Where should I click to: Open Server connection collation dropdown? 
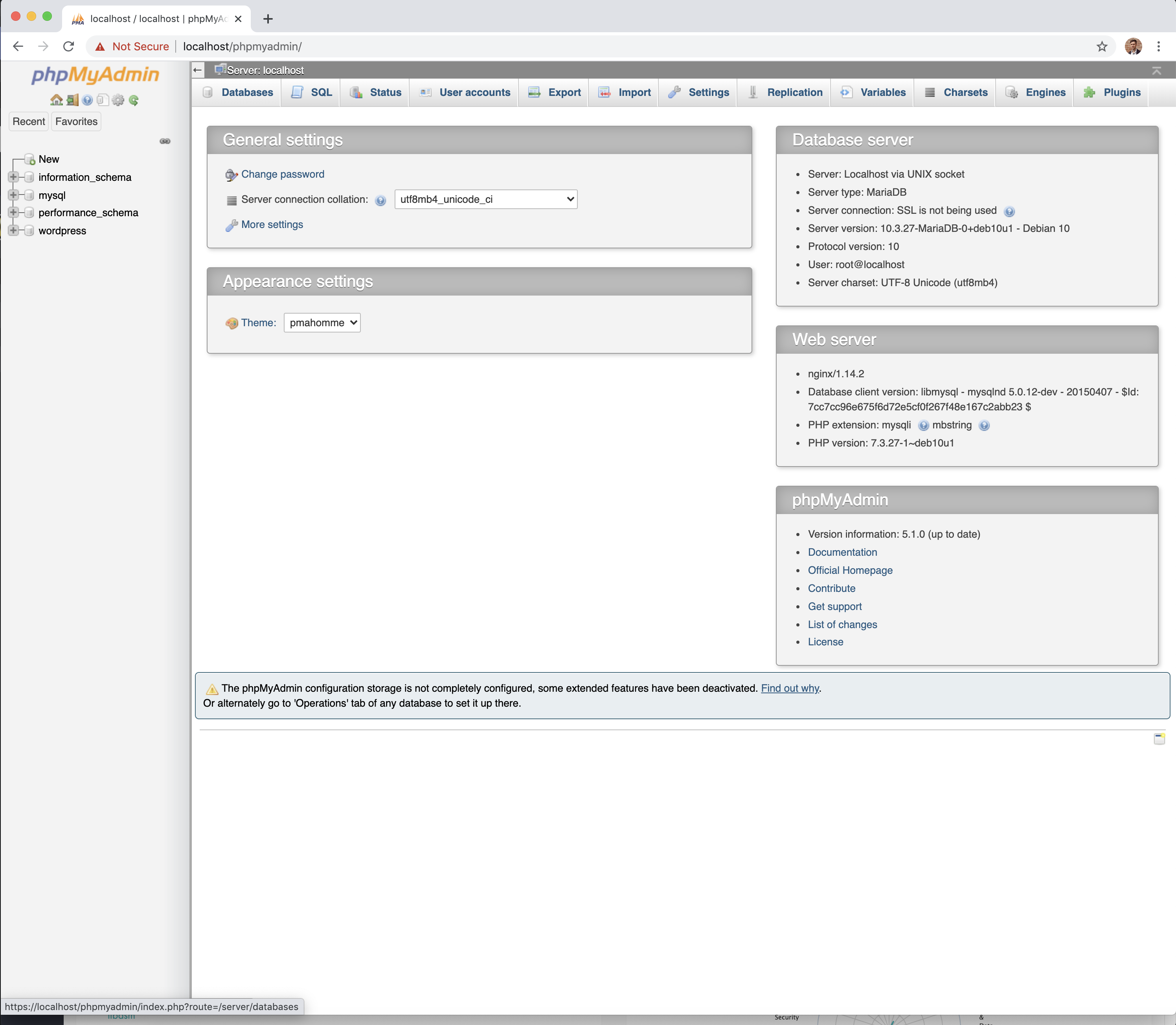click(486, 199)
